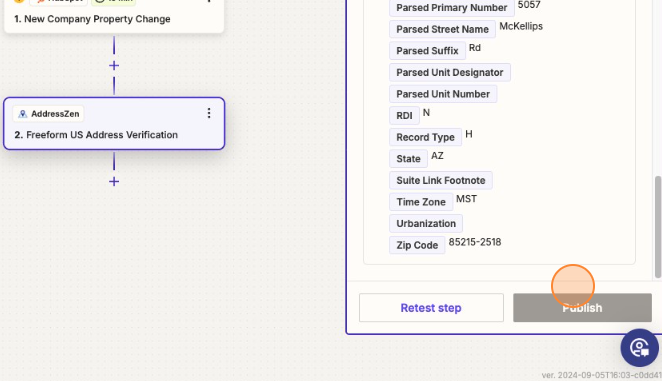Click the Parsed Unit Number label
Viewport: 662px width, 381px height.
[443, 94]
